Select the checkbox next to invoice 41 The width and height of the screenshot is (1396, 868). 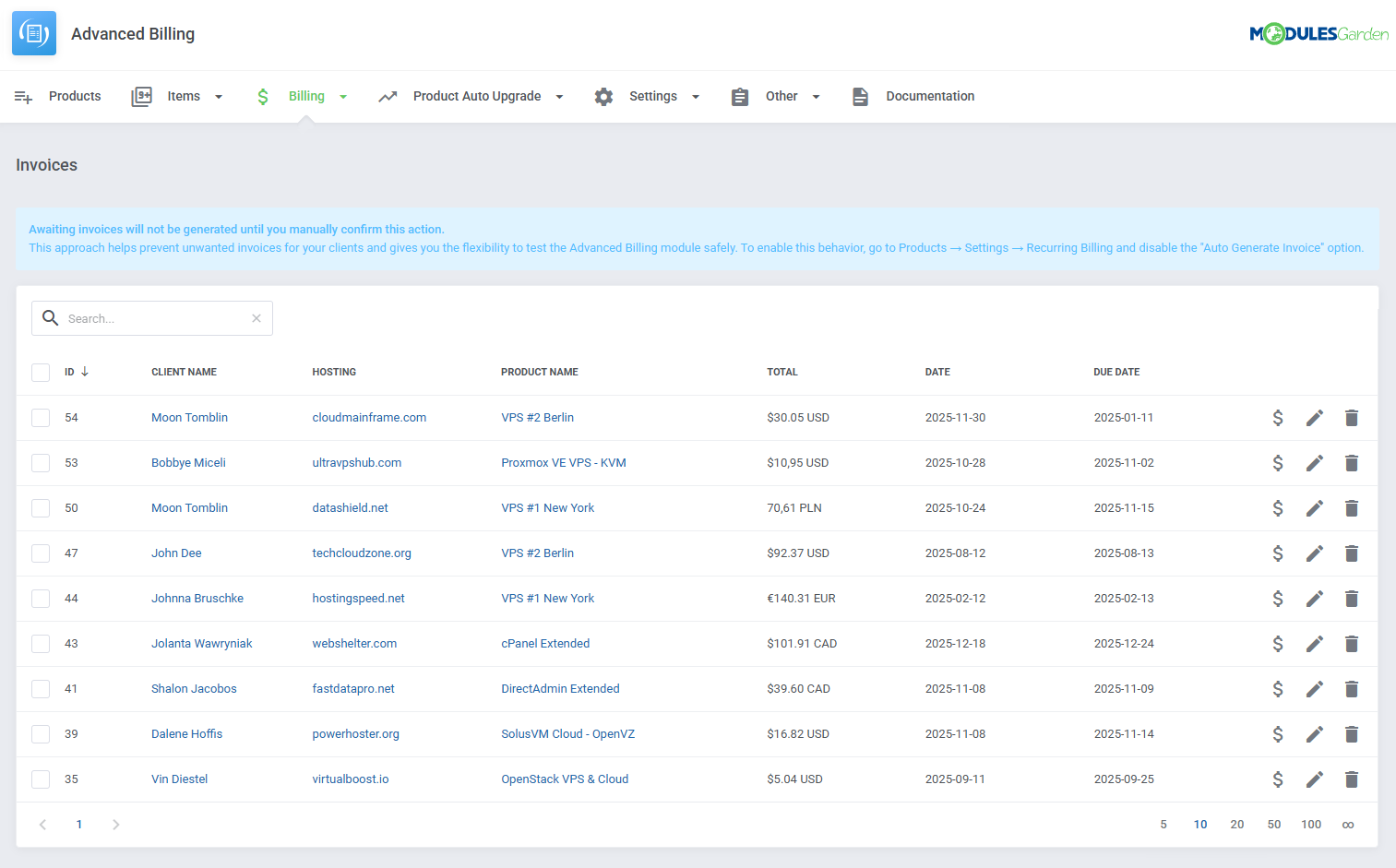click(x=41, y=688)
